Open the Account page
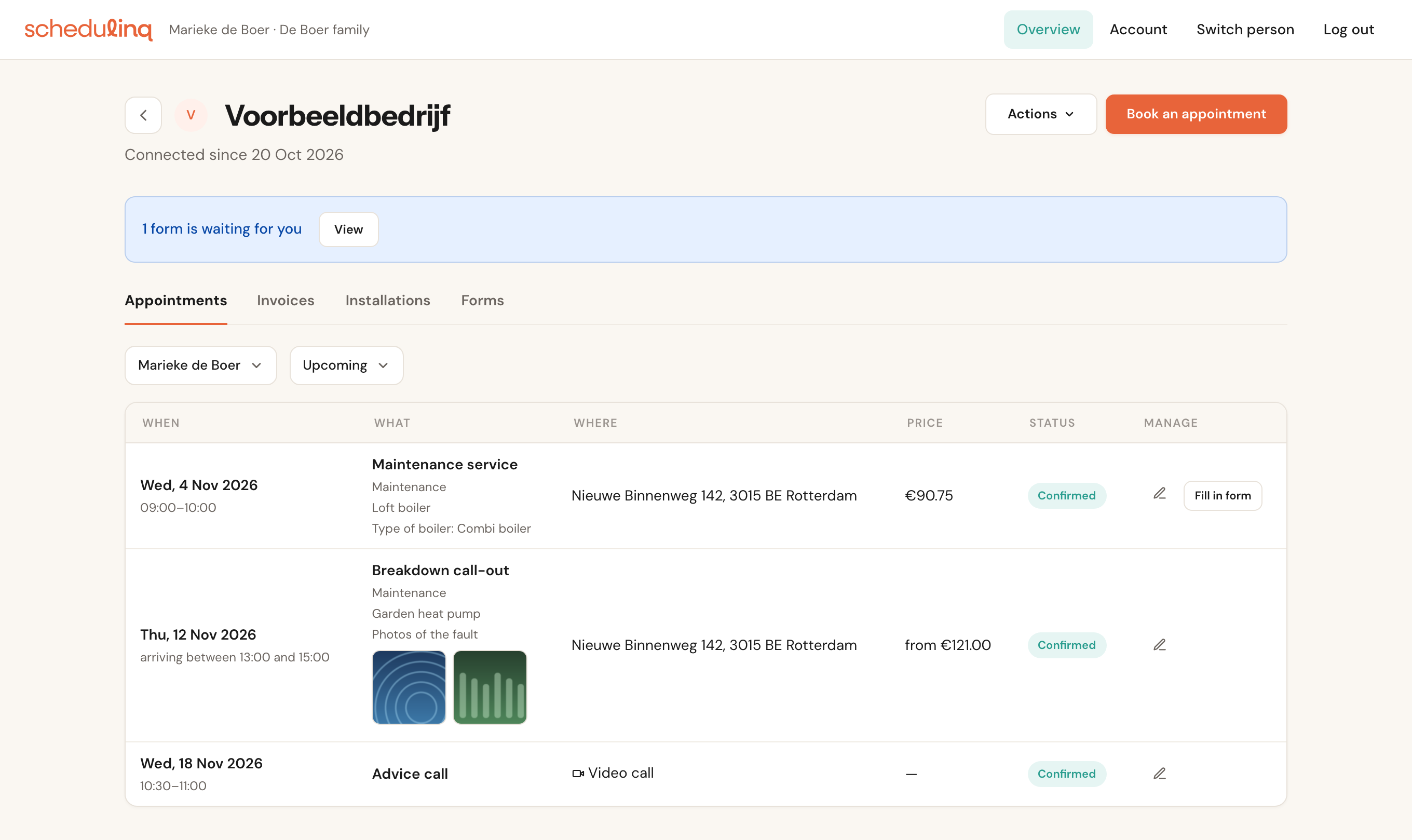Viewport: 1412px width, 840px height. pos(1138,30)
